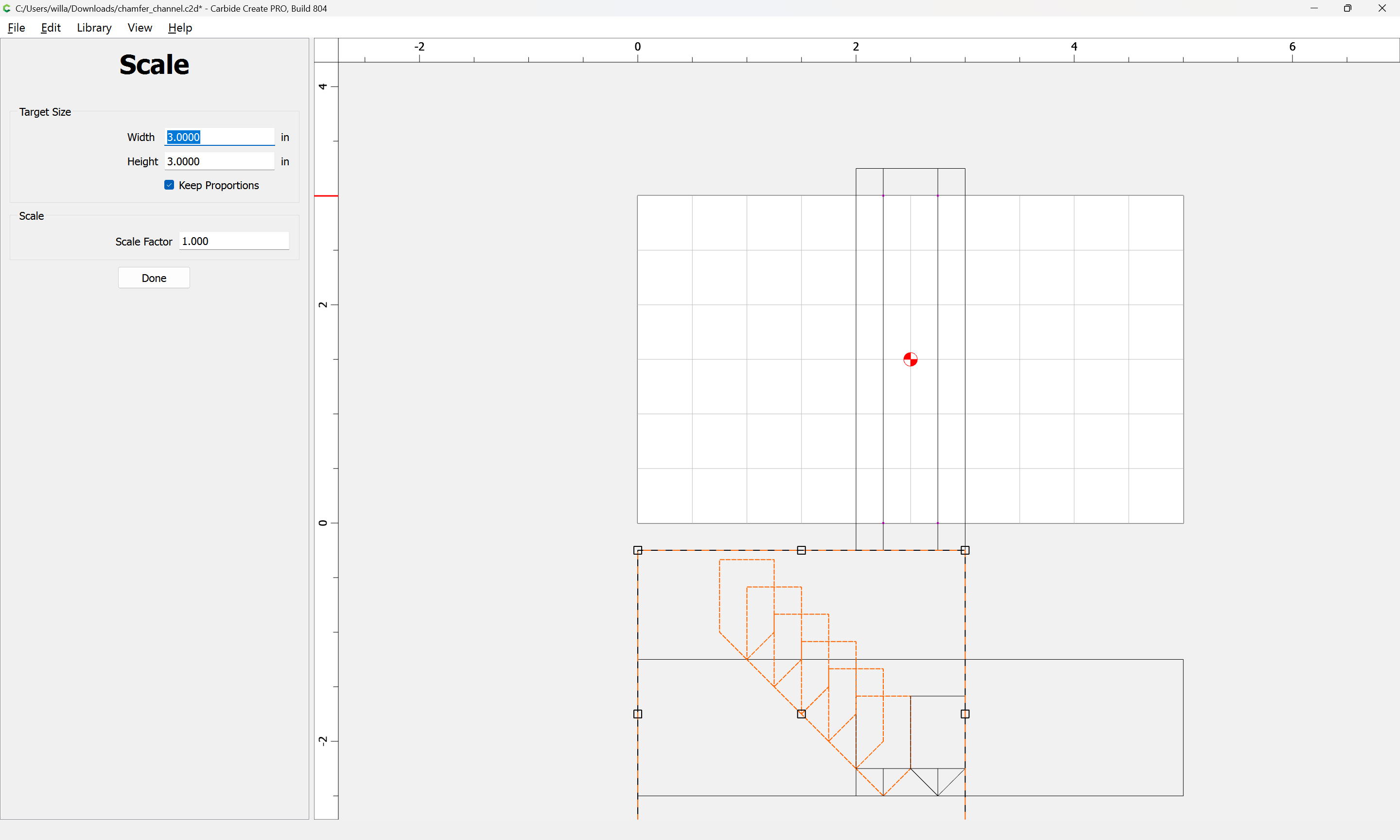Click the center selection handle
1400x840 pixels.
(x=801, y=714)
